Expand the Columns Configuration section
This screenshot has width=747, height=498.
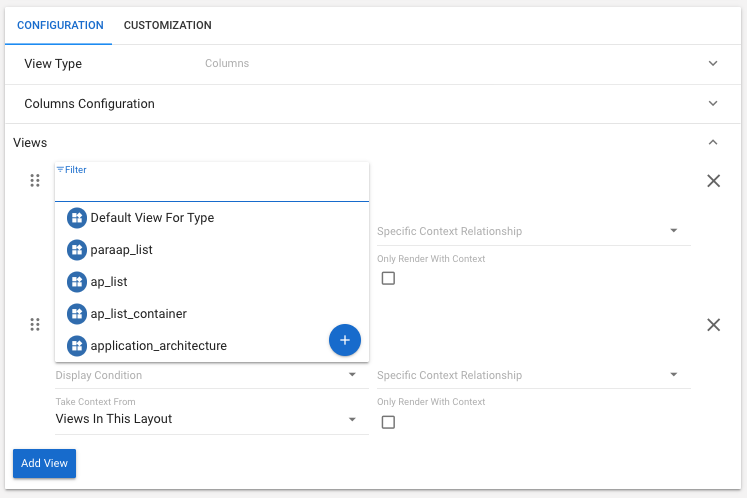pos(713,104)
